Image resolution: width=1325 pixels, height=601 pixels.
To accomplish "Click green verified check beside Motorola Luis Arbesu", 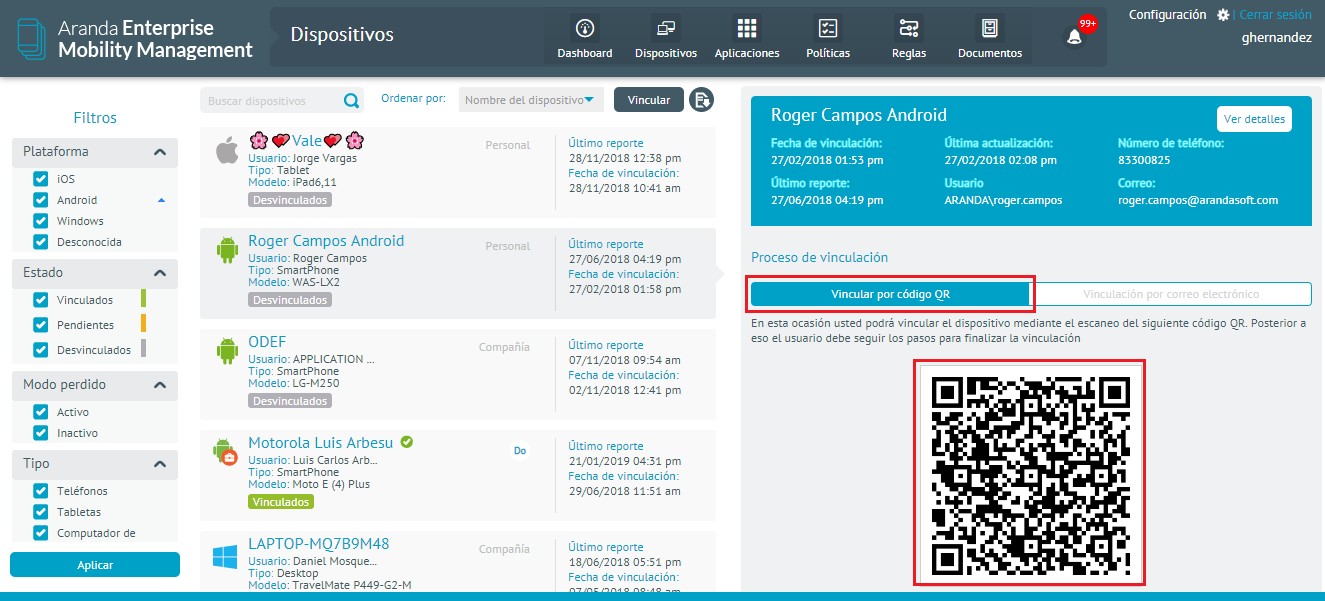I will [x=407, y=442].
